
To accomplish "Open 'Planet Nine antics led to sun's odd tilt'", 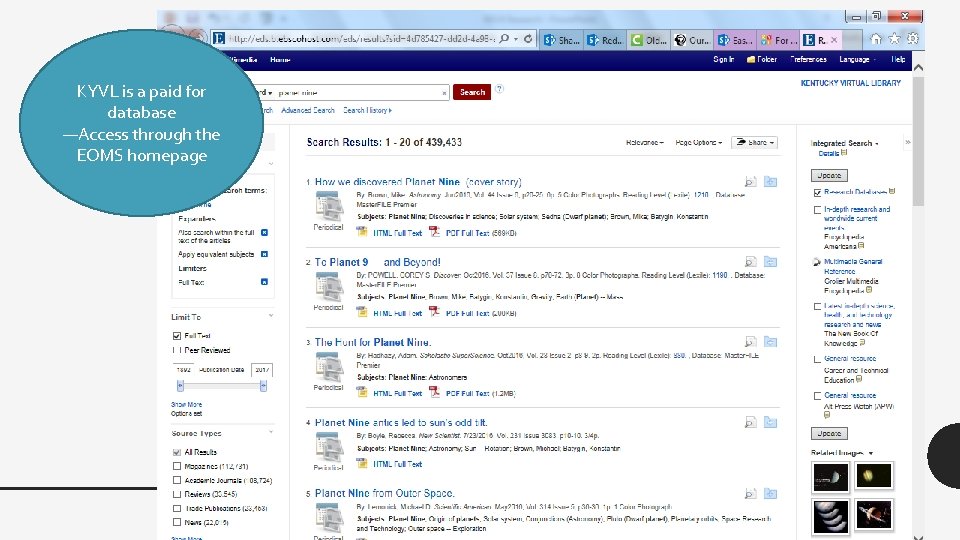I will pyautogui.click(x=401, y=422).
